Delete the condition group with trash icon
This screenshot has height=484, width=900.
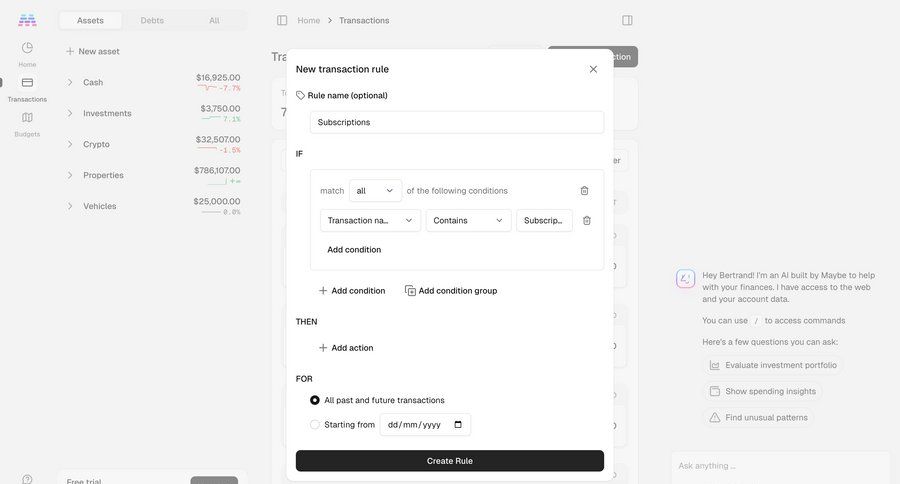(584, 191)
